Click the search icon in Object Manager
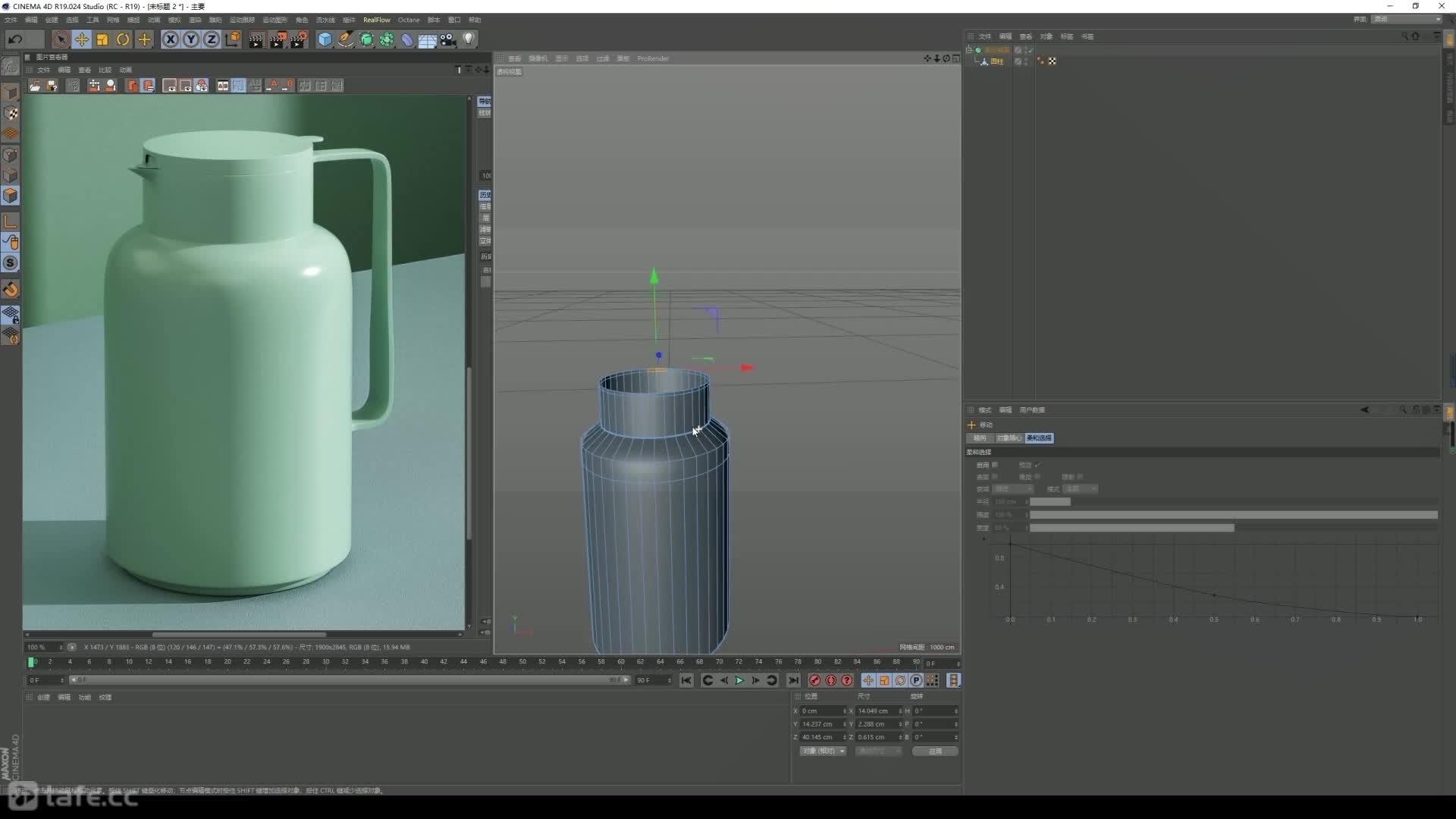This screenshot has height=819, width=1456. 1404,36
